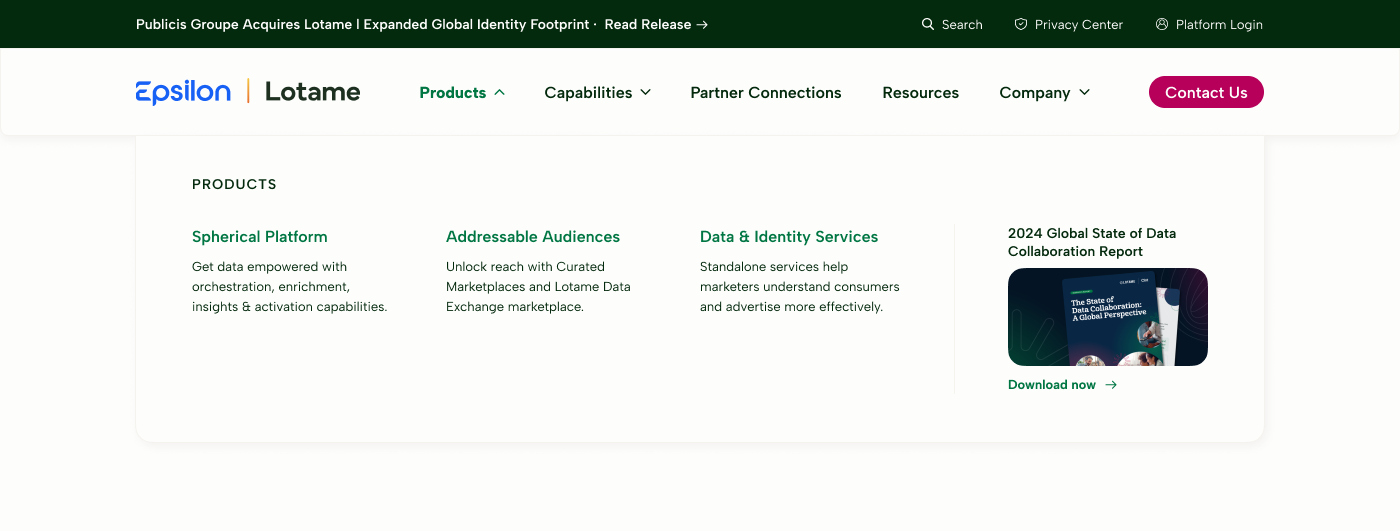
Task: Open the Products menu item
Action: pos(452,92)
